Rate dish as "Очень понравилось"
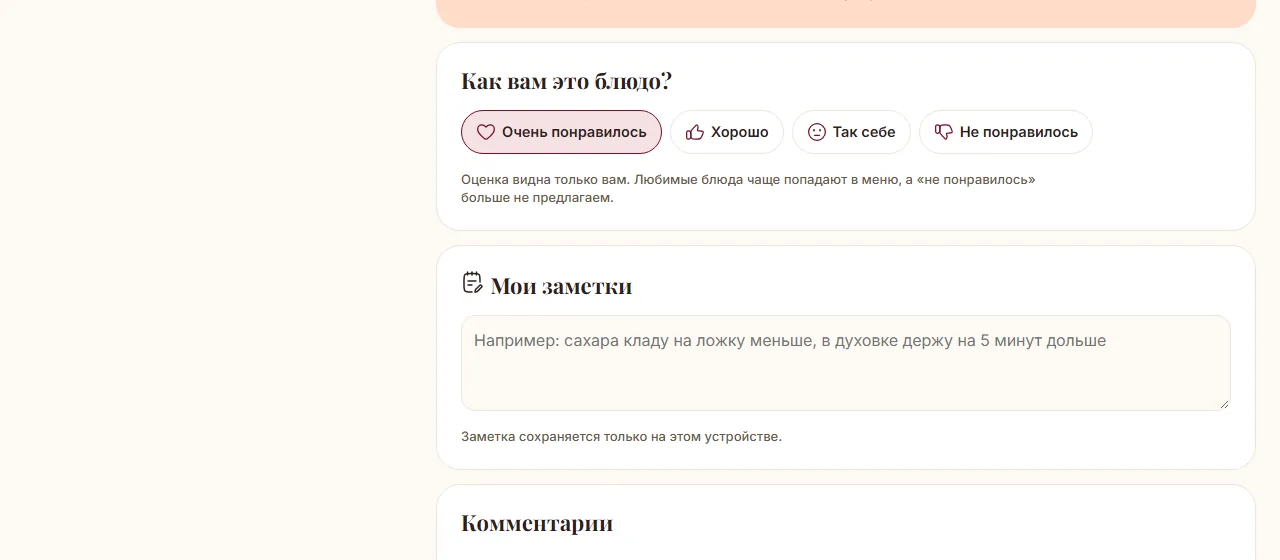1280x560 pixels. [x=561, y=132]
